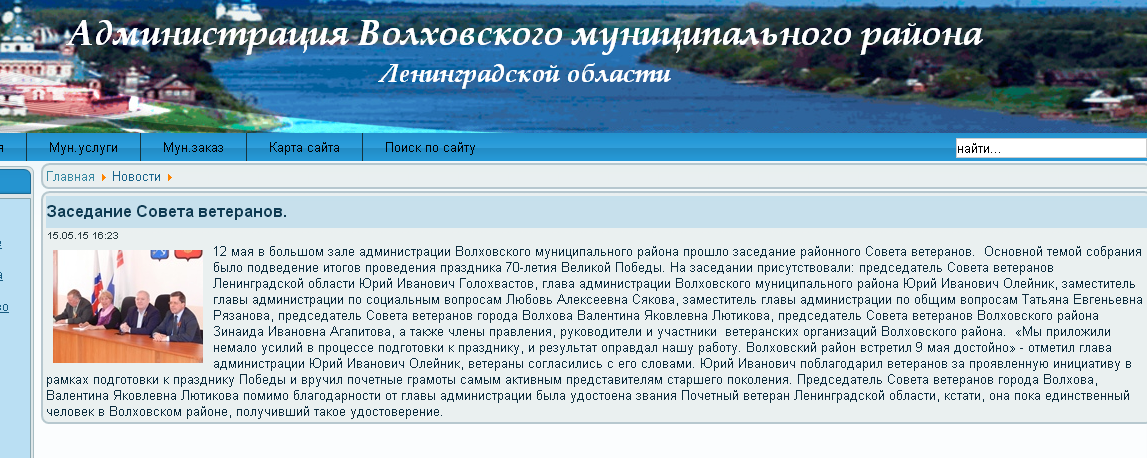Go to Главная in breadcrumbs
The image size is (1147, 458).
point(70,177)
